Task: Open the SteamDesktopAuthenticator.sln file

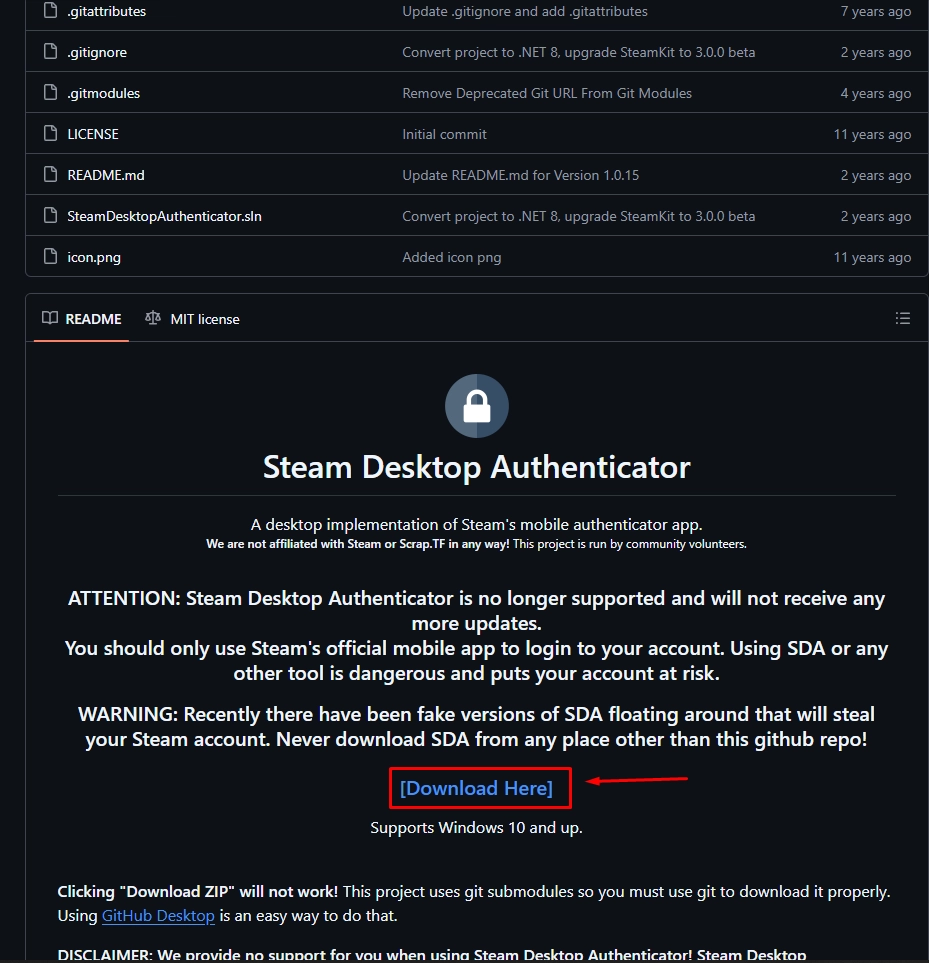Action: click(x=164, y=216)
